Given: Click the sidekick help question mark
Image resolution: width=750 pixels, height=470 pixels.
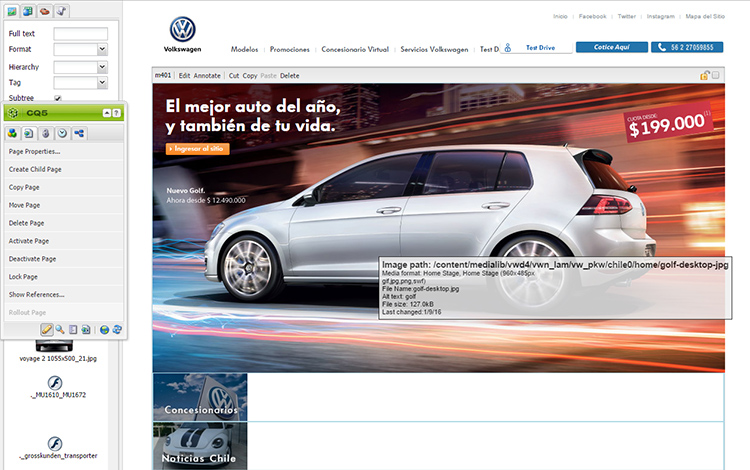Looking at the screenshot, I should (x=116, y=113).
